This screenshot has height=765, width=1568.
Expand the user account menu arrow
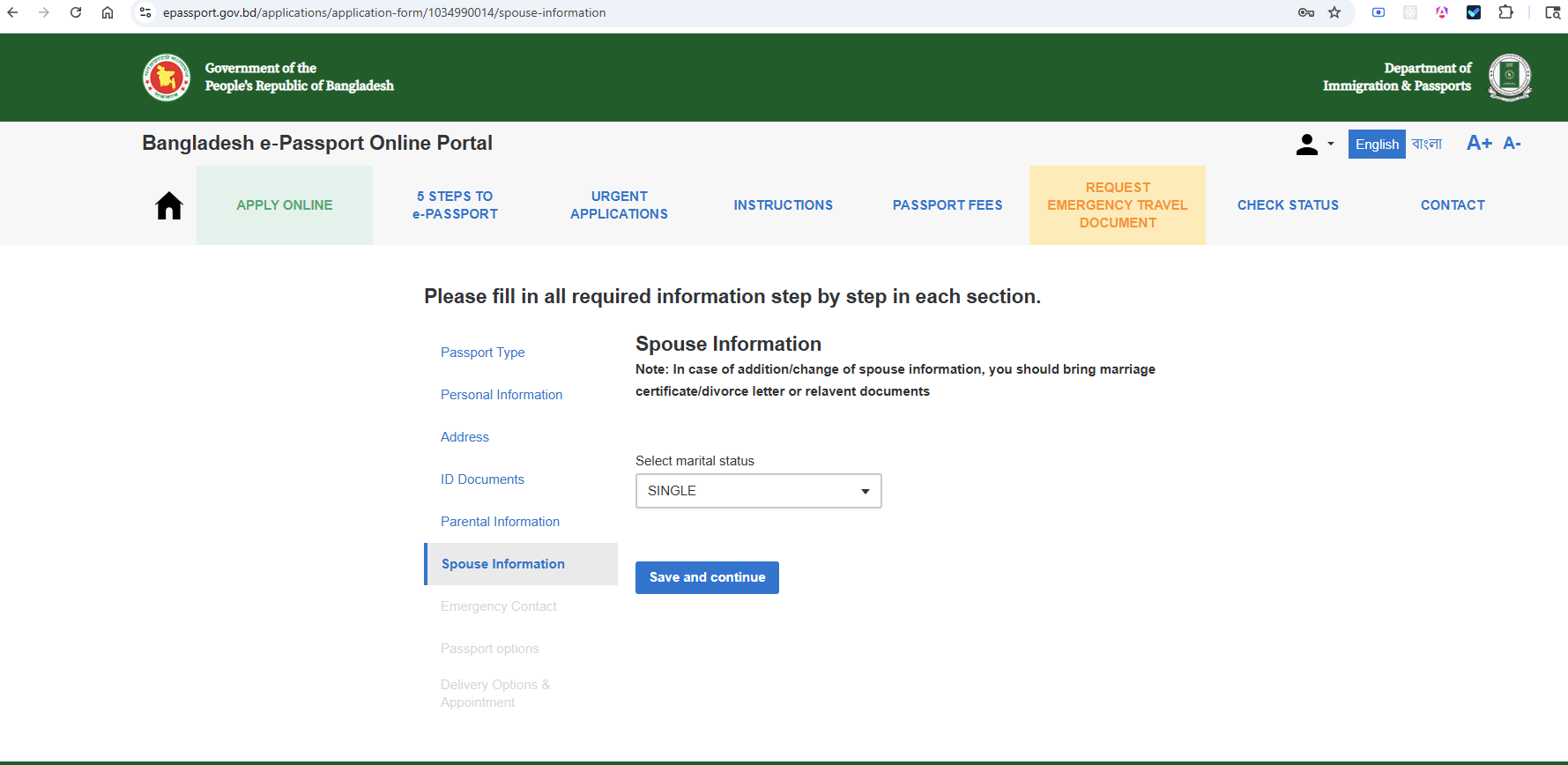tap(1331, 145)
